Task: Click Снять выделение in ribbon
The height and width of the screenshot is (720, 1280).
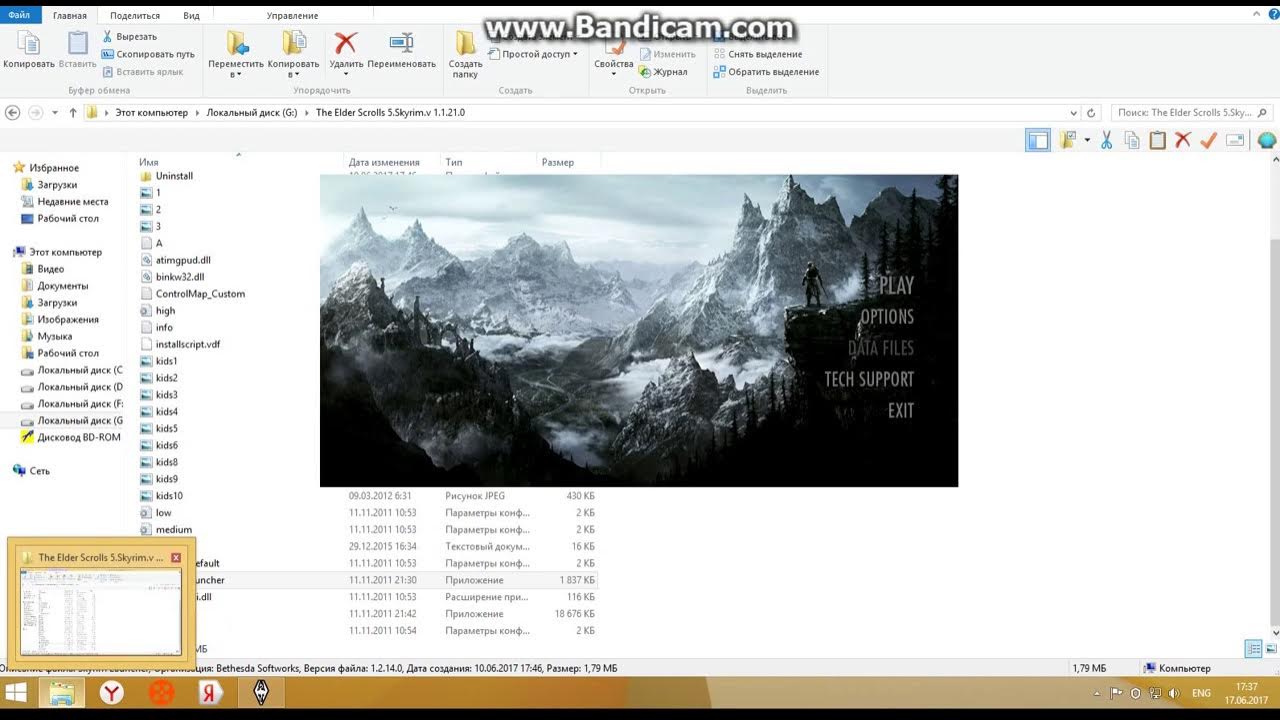Action: [x=758, y=54]
